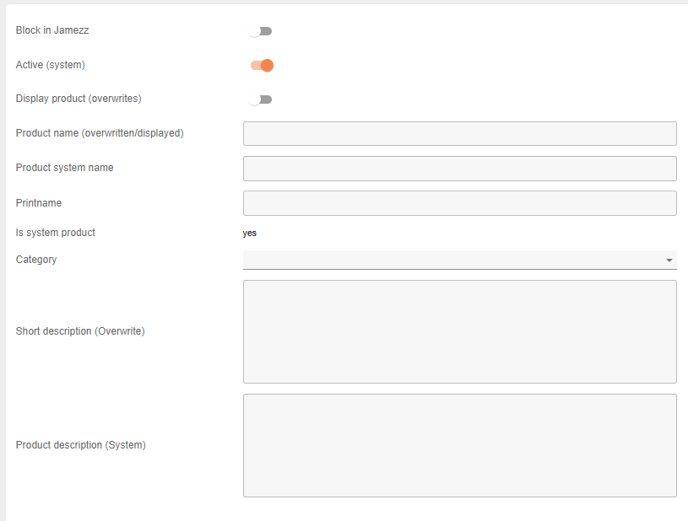This screenshot has width=688, height=521.
Task: Select the Printname text input
Action: coord(459,203)
